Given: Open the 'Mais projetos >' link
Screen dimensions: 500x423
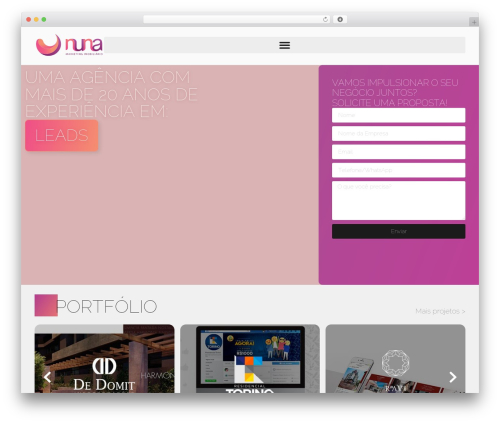Looking at the screenshot, I should pos(440,311).
